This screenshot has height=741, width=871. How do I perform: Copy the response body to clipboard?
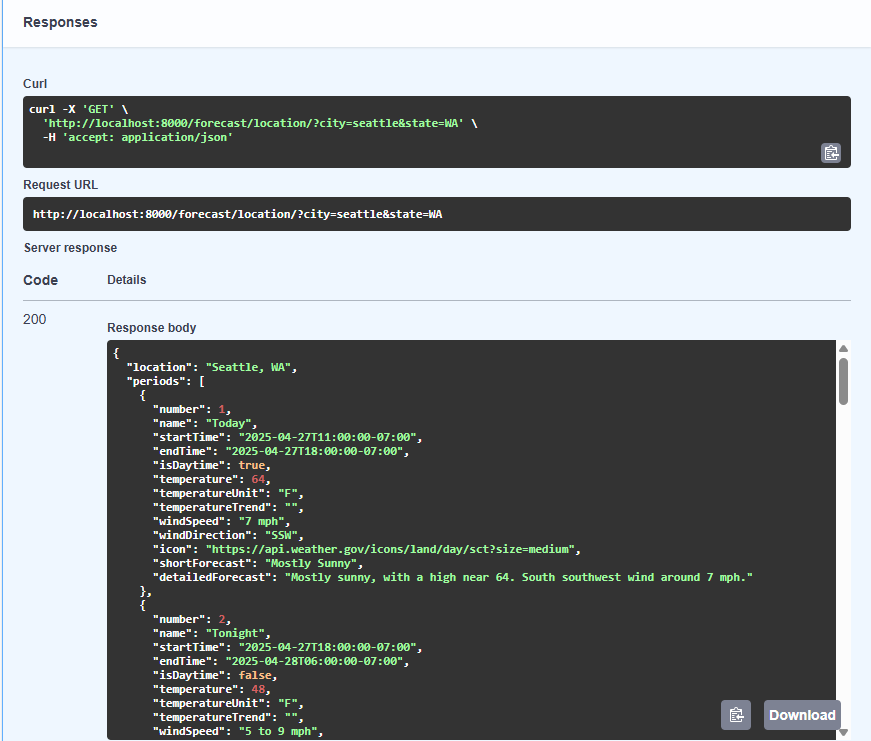click(x=735, y=715)
